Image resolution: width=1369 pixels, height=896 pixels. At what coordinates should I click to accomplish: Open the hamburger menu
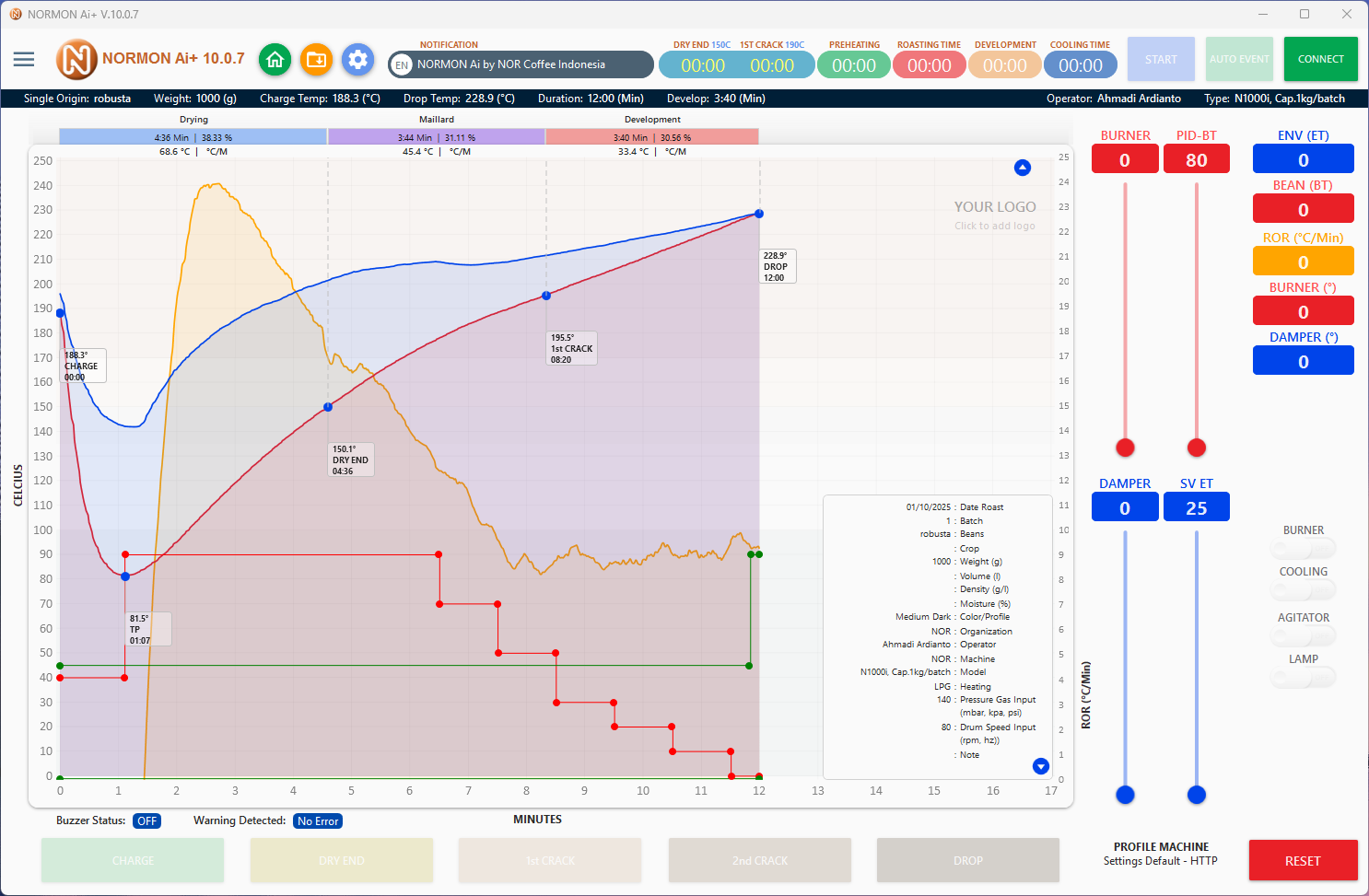coord(24,60)
